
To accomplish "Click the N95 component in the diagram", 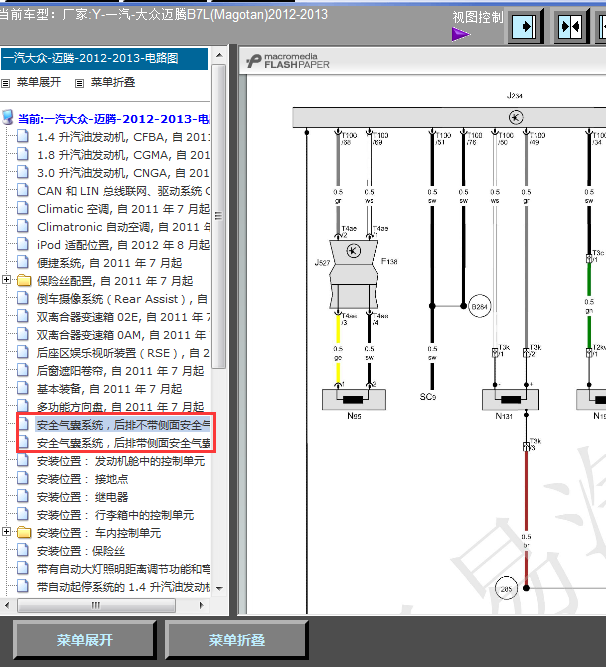I will [354, 400].
